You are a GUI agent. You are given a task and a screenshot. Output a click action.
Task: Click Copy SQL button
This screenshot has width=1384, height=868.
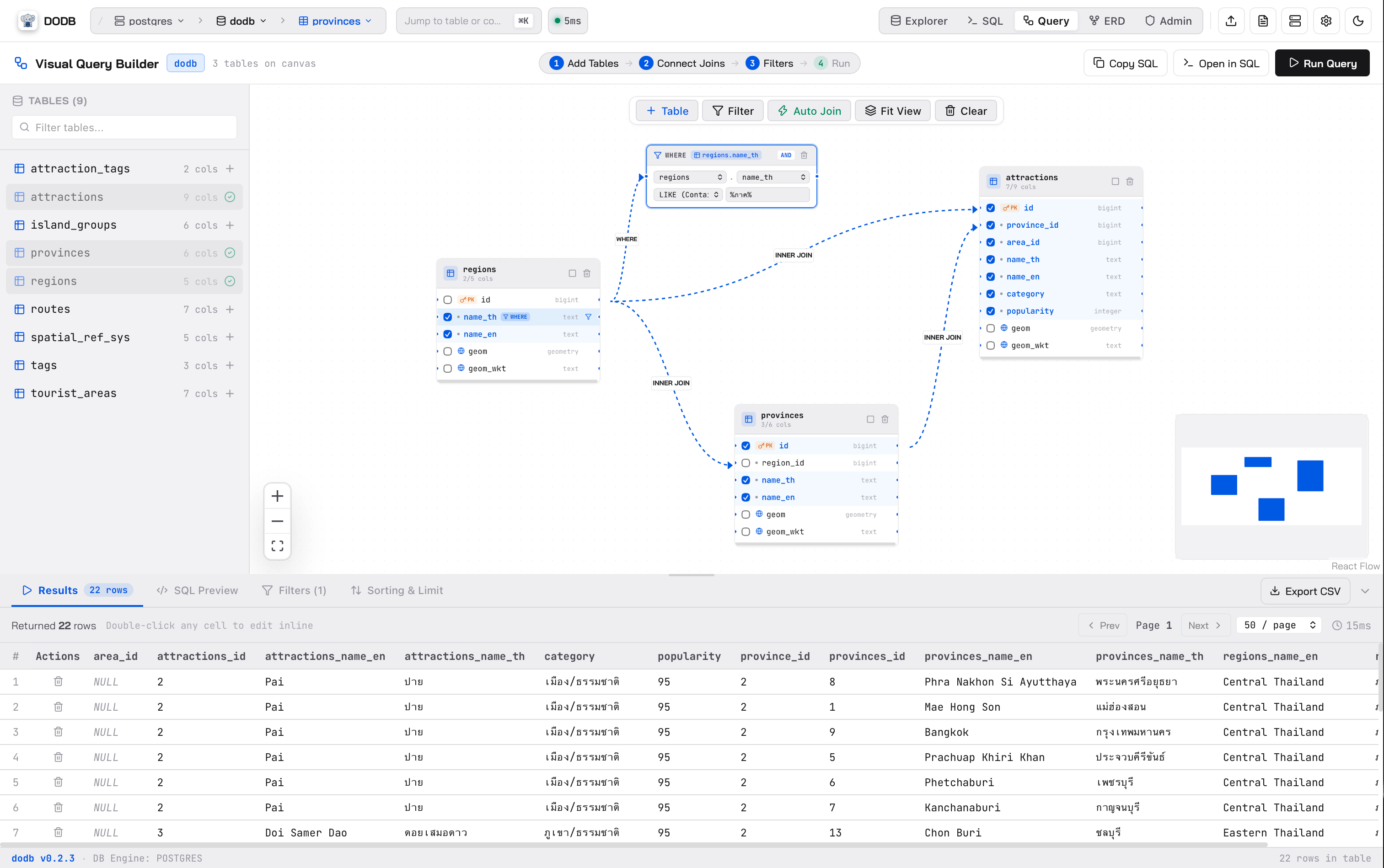click(1125, 63)
